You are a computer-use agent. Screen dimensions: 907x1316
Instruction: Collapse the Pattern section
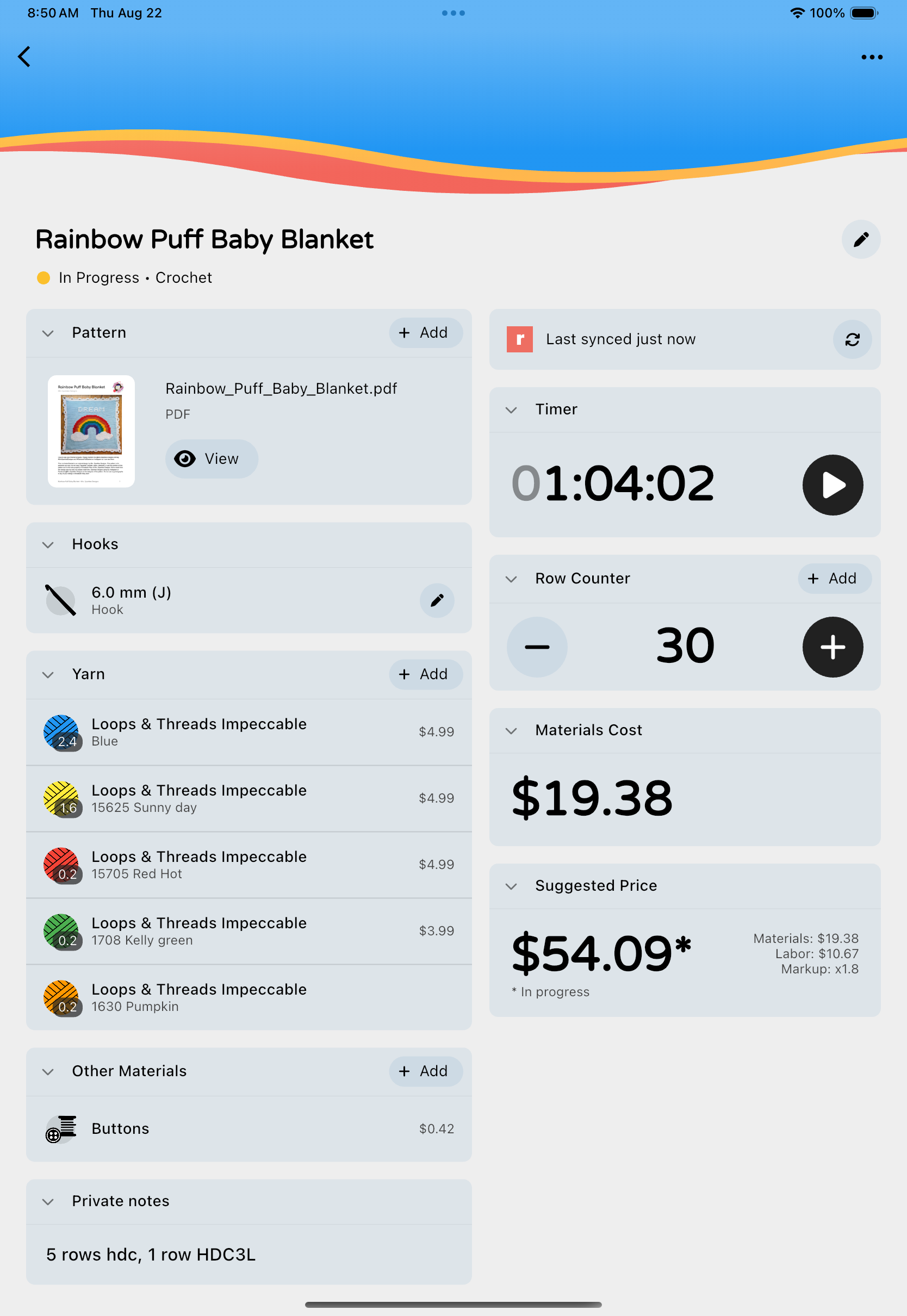pos(48,333)
